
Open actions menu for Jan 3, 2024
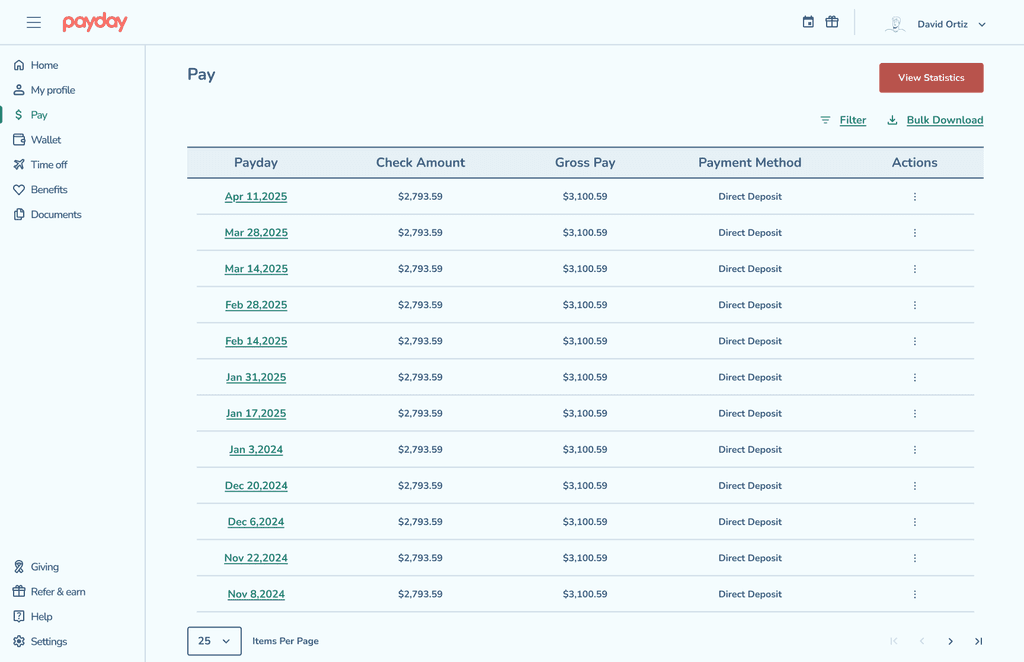point(914,450)
